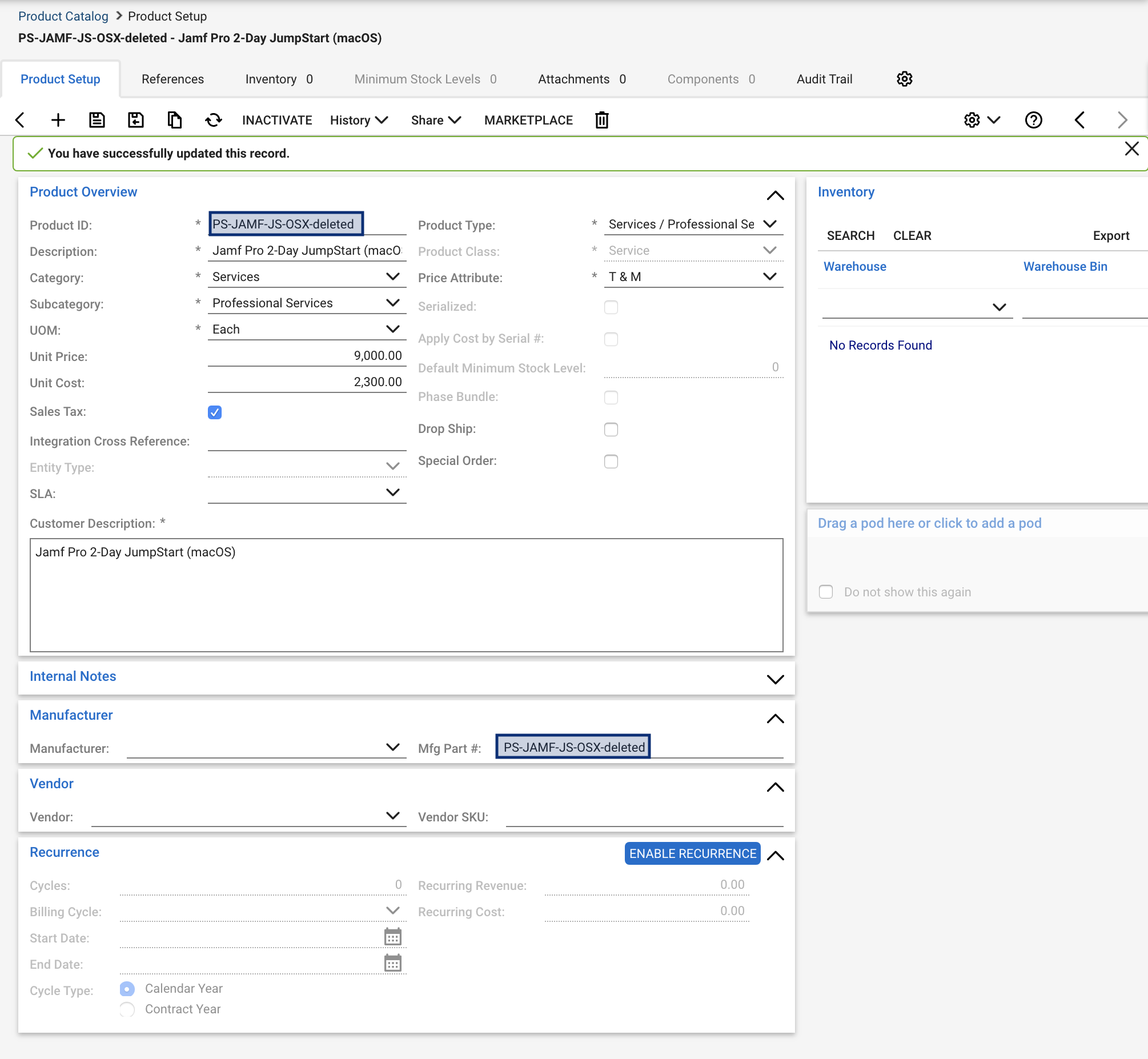This screenshot has width=1148, height=1059.
Task: Click the Customer Description text area
Action: (406, 595)
